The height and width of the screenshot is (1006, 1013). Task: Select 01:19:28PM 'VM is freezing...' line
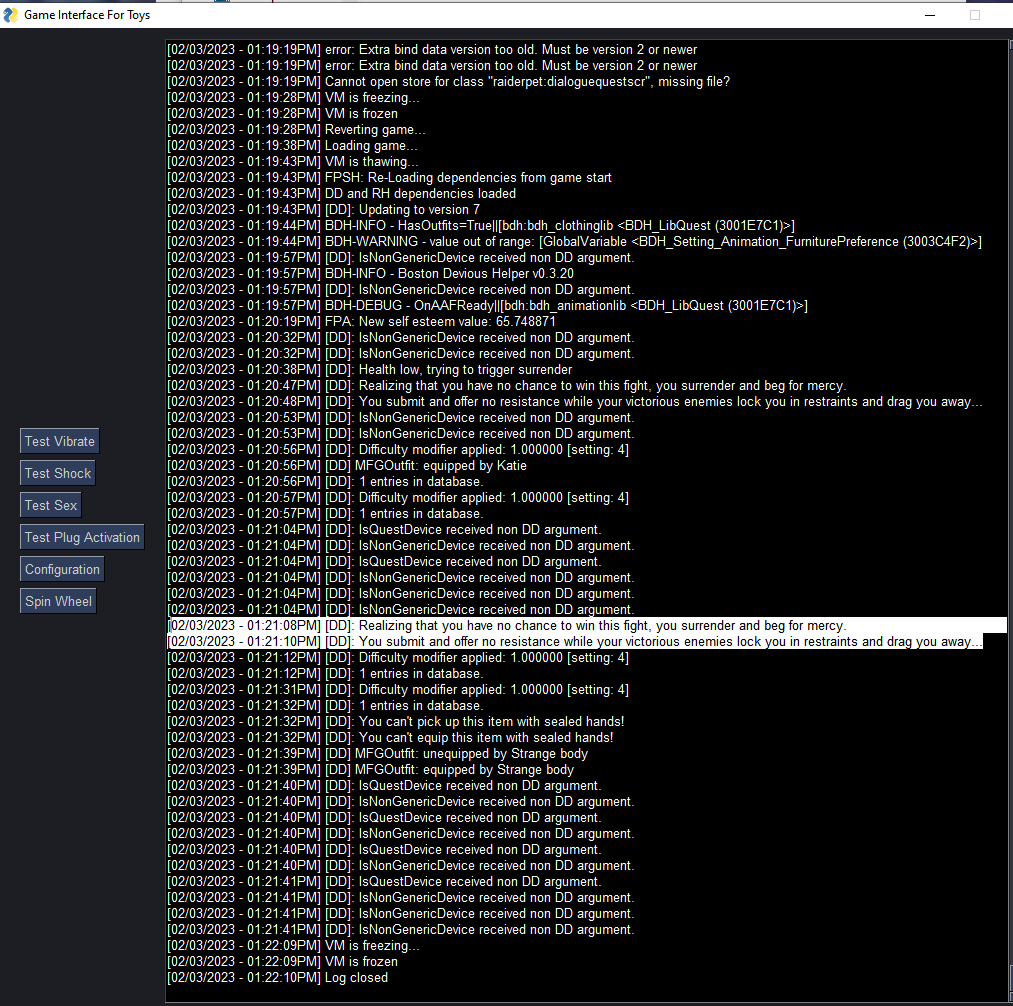(294, 98)
